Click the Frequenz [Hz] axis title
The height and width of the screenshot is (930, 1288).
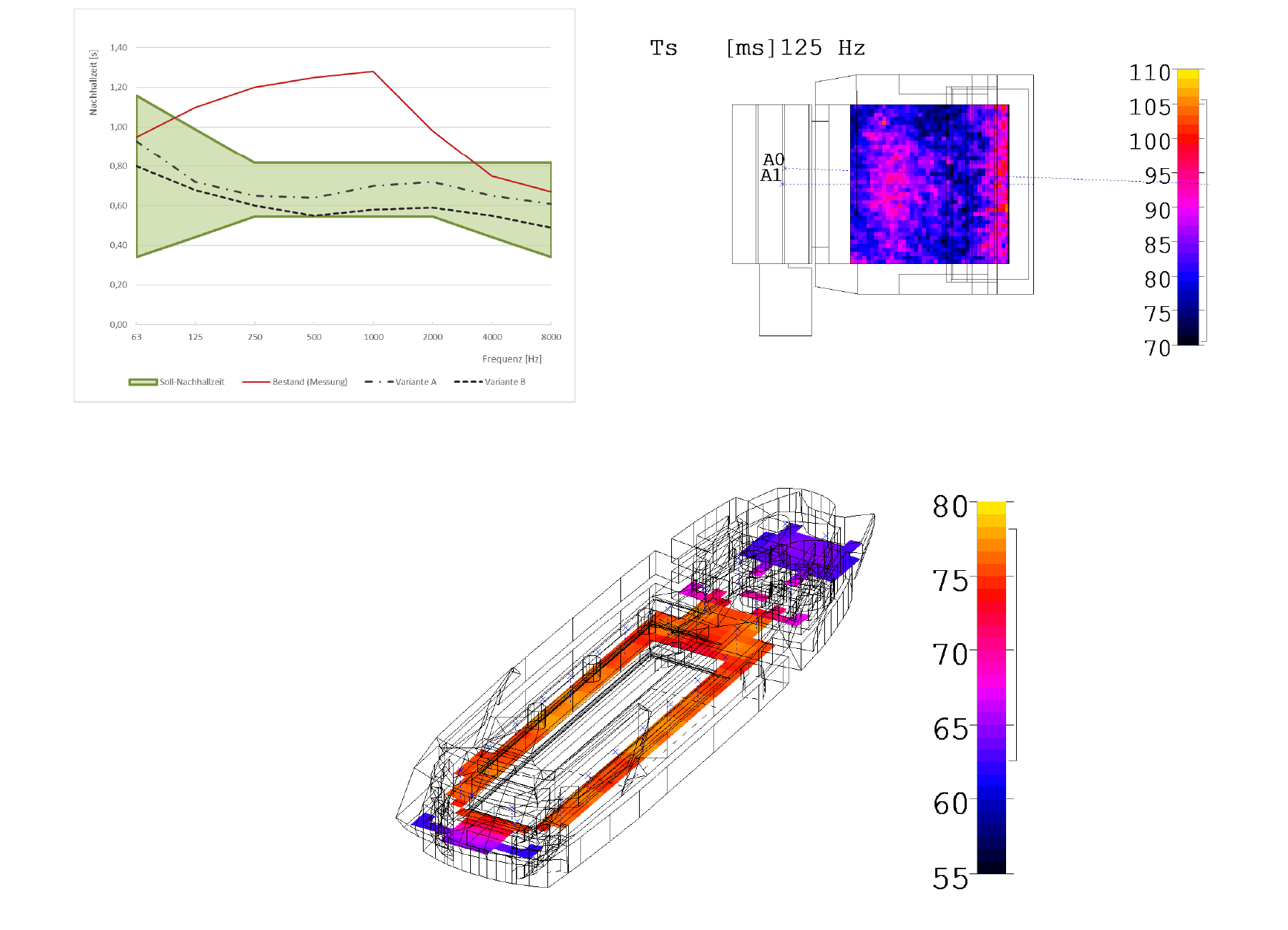click(512, 359)
